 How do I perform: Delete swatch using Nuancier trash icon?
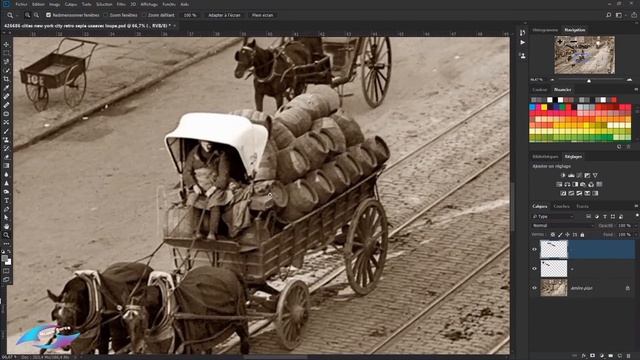[x=629, y=147]
